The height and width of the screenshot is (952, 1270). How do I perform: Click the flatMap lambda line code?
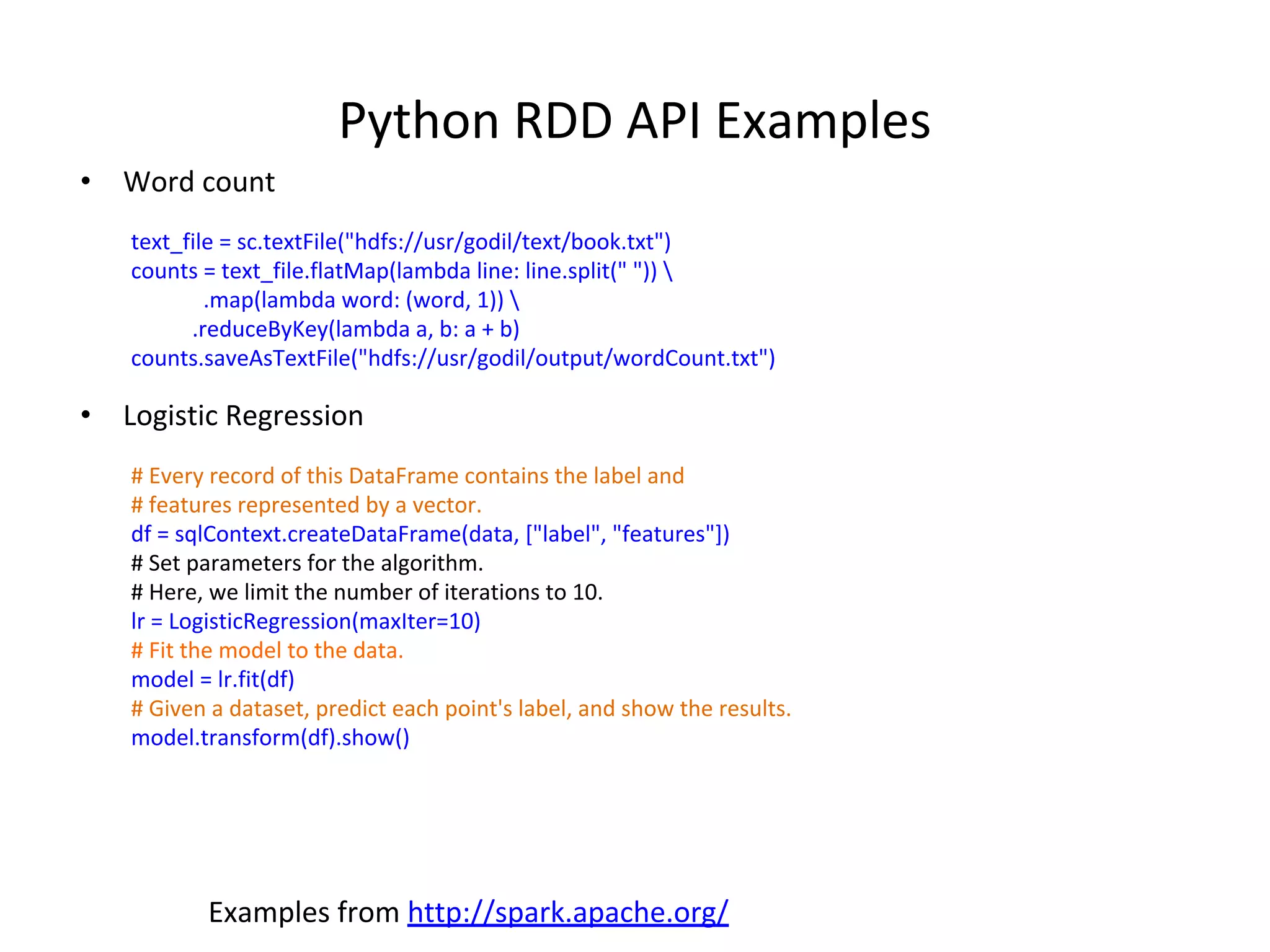401,271
